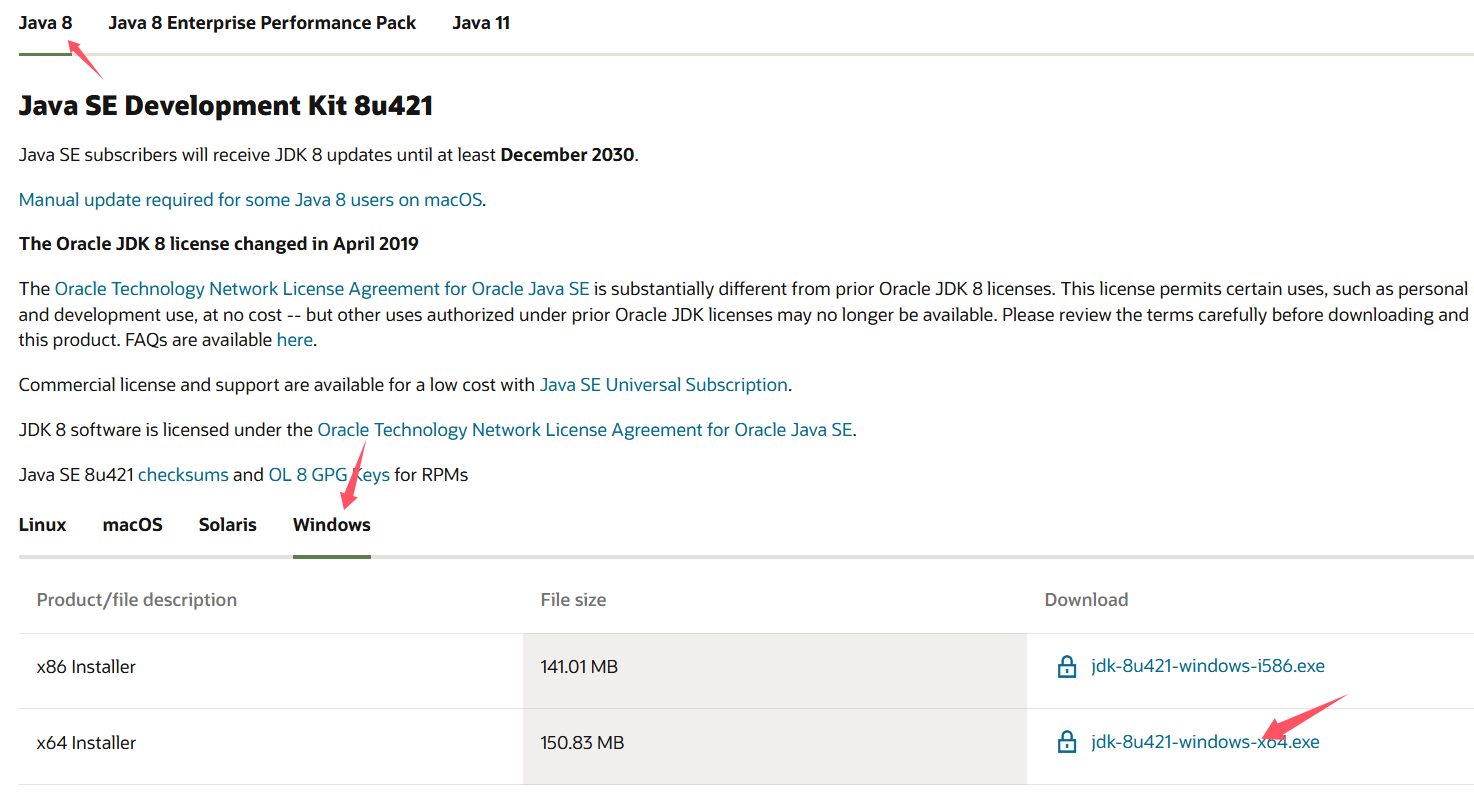The width and height of the screenshot is (1474, 795).
Task: Click the 'license changed in April 2019' heading
Action: tap(219, 244)
